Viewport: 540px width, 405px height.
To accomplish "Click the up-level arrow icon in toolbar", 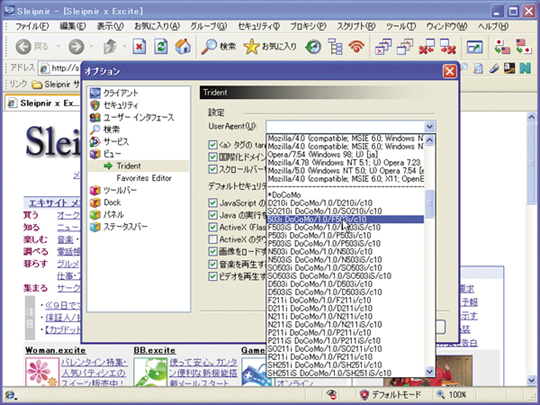I will [110, 46].
